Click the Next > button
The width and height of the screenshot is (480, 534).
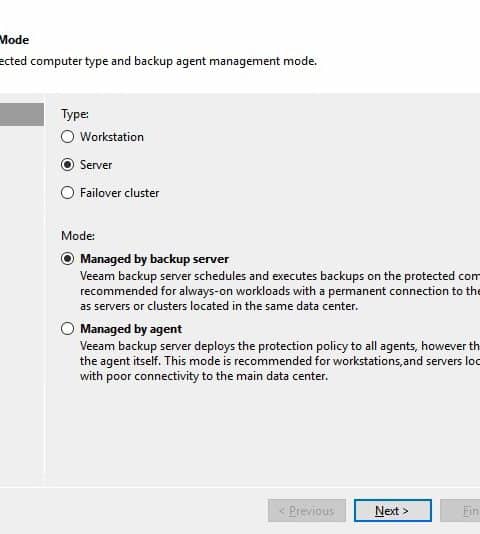(393, 511)
